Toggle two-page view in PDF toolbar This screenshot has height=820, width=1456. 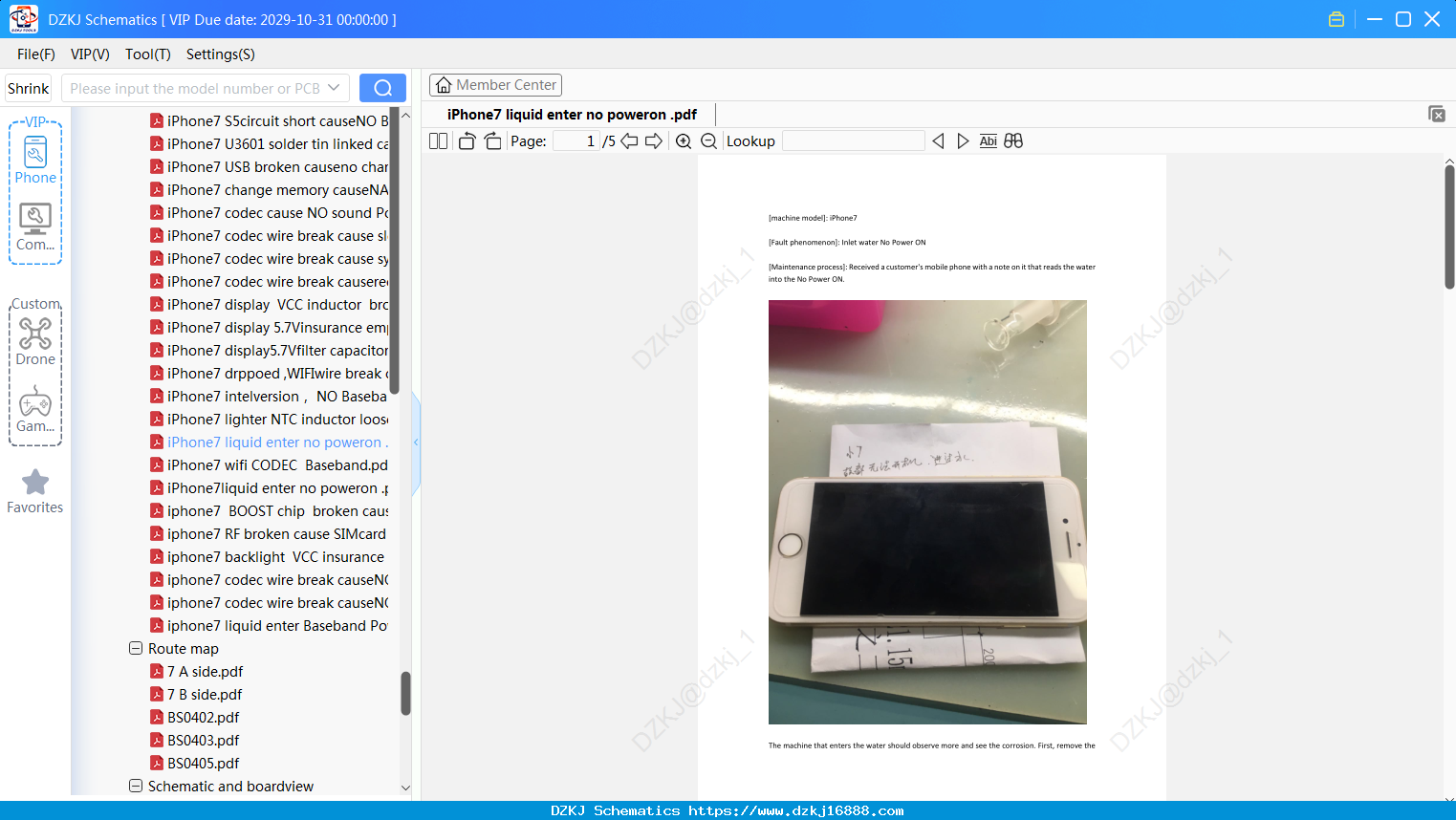[438, 141]
